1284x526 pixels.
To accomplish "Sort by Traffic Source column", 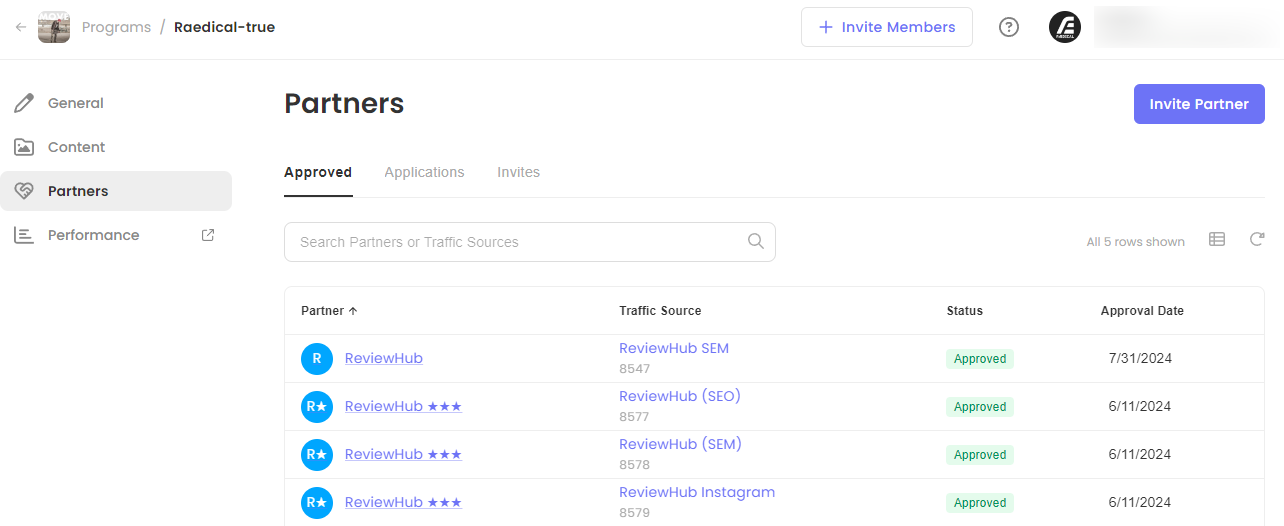I will pyautogui.click(x=660, y=311).
